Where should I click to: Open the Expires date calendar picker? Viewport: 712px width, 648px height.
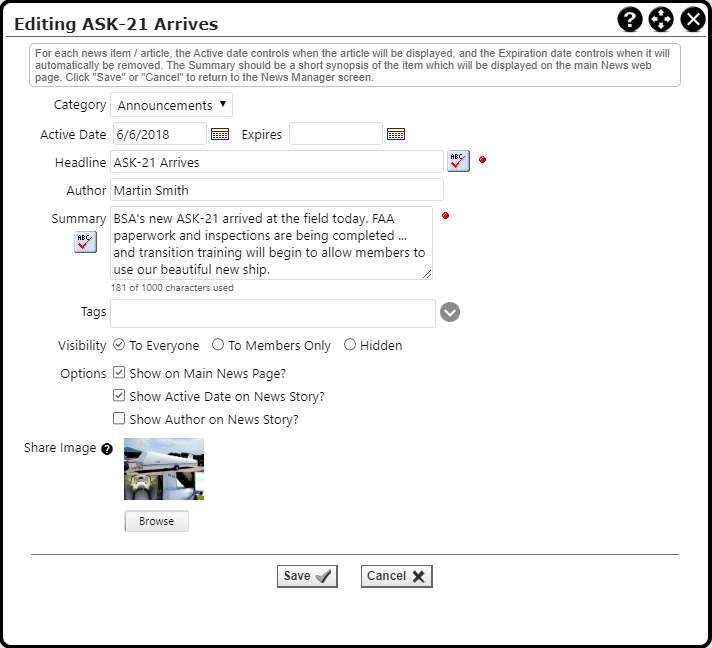[x=396, y=134]
